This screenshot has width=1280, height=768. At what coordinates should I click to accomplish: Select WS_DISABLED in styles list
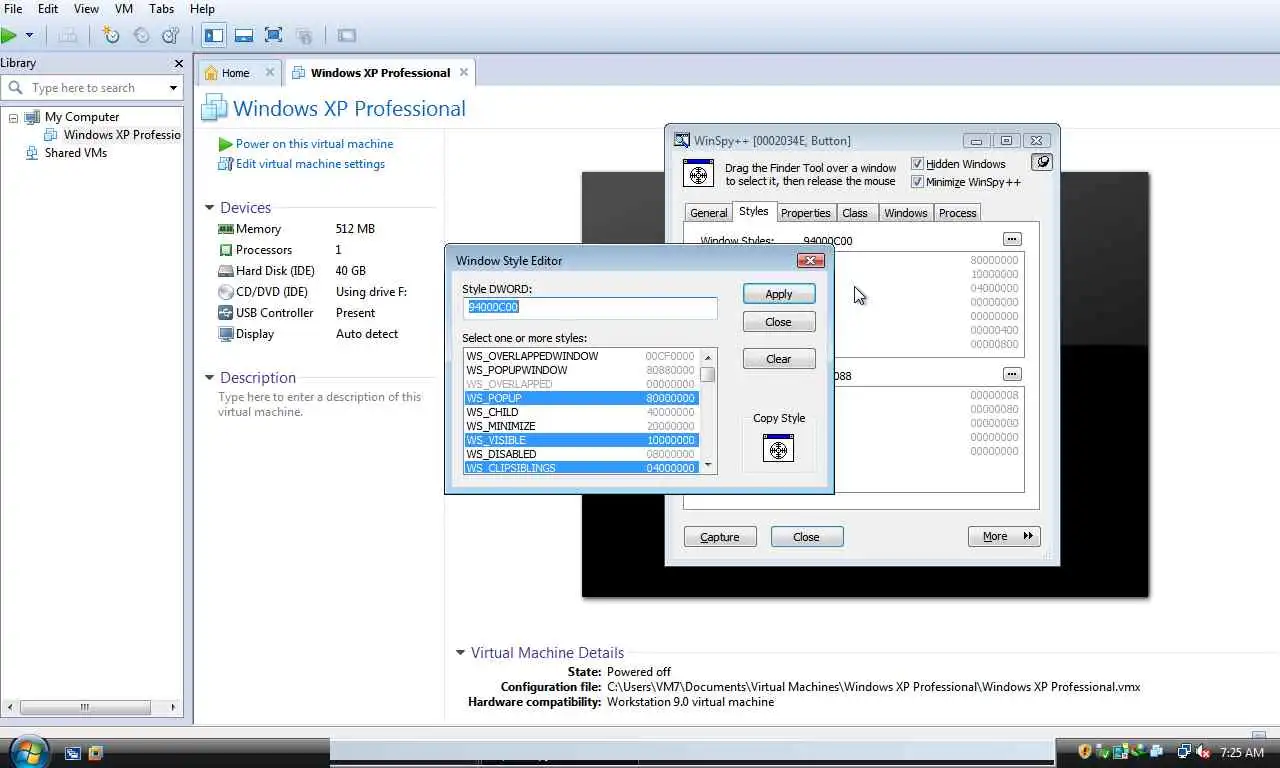click(x=581, y=454)
